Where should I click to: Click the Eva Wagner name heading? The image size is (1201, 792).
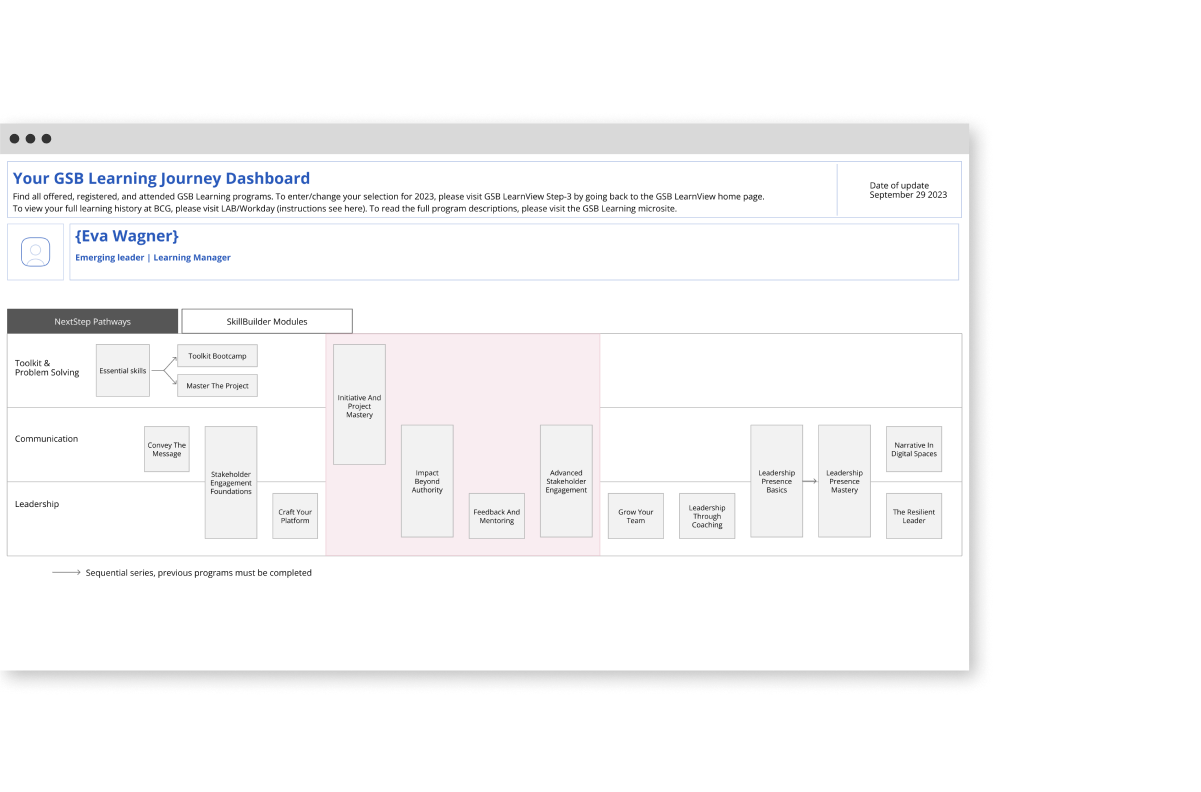tap(127, 236)
